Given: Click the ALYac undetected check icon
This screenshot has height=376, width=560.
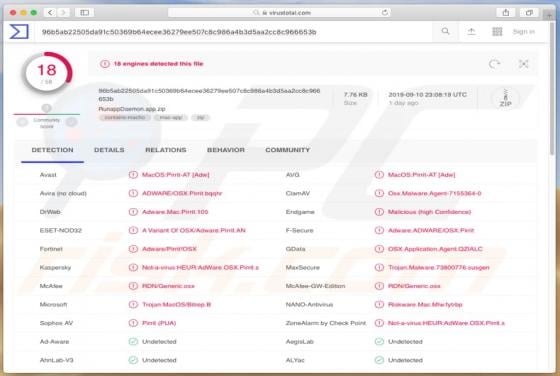Looking at the screenshot, I should pyautogui.click(x=379, y=360).
